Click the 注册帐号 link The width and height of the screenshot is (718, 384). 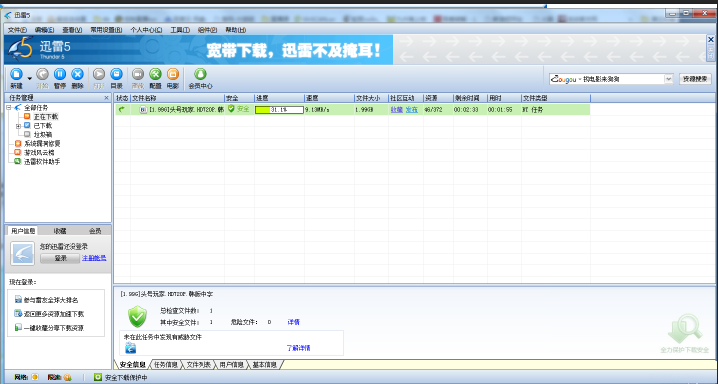94,258
